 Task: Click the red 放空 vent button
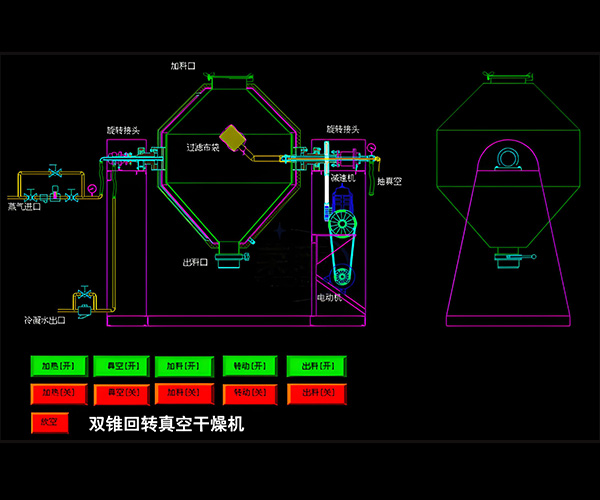pos(49,422)
